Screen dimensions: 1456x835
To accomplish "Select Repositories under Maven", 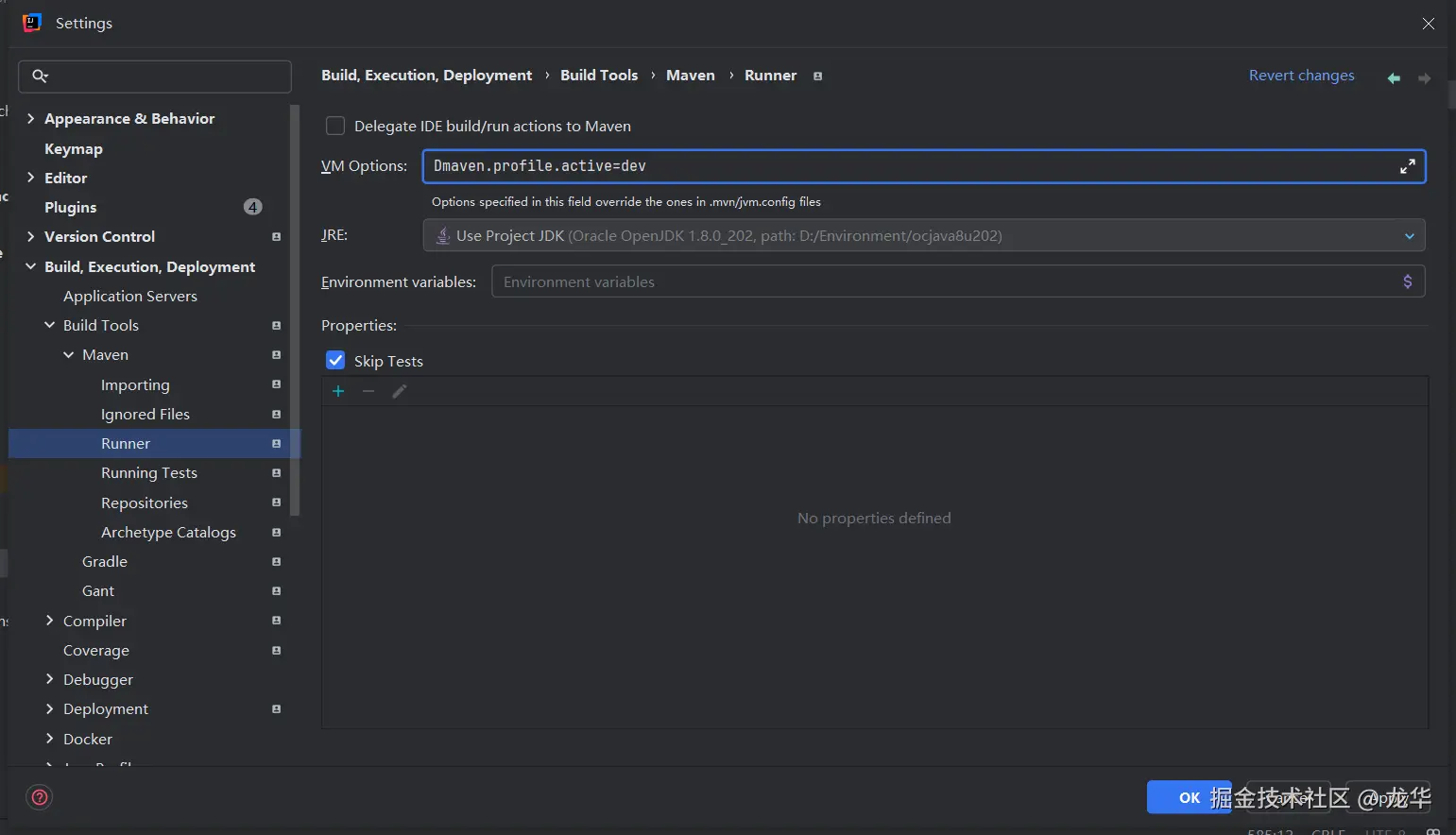I will [x=145, y=503].
